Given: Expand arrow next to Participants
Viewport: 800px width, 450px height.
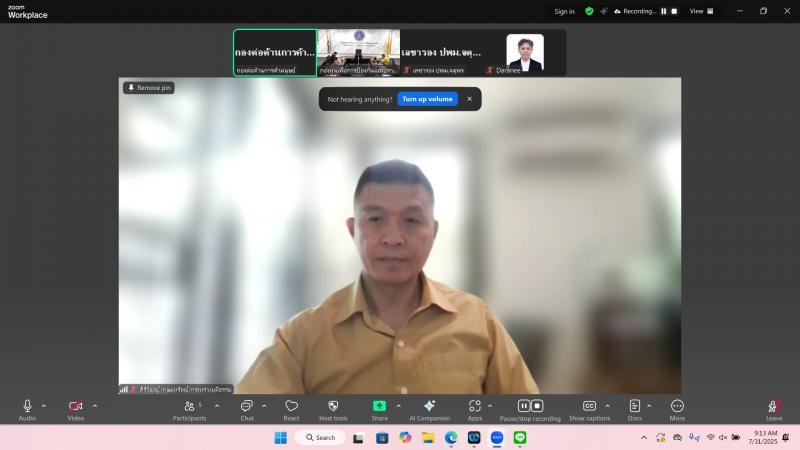Looking at the screenshot, I should tap(217, 406).
